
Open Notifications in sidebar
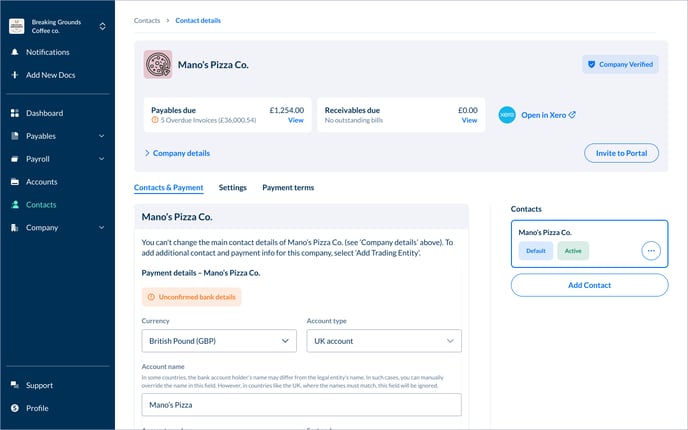[47, 52]
